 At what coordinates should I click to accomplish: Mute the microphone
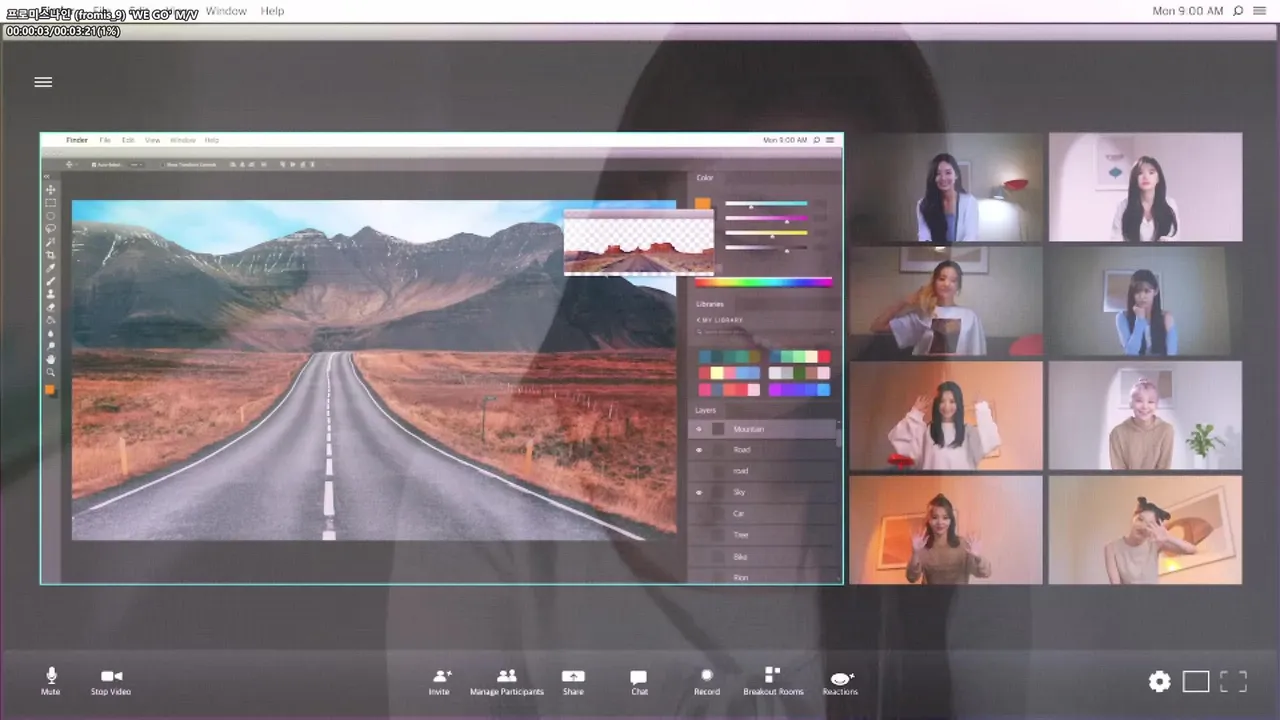point(51,682)
